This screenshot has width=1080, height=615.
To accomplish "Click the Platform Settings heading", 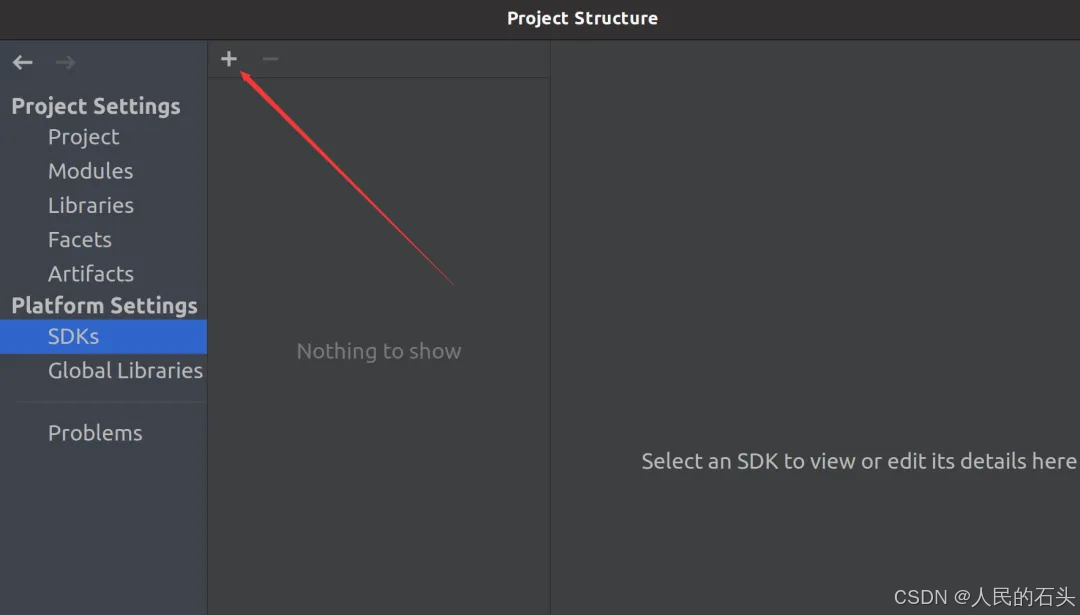I will [104, 305].
